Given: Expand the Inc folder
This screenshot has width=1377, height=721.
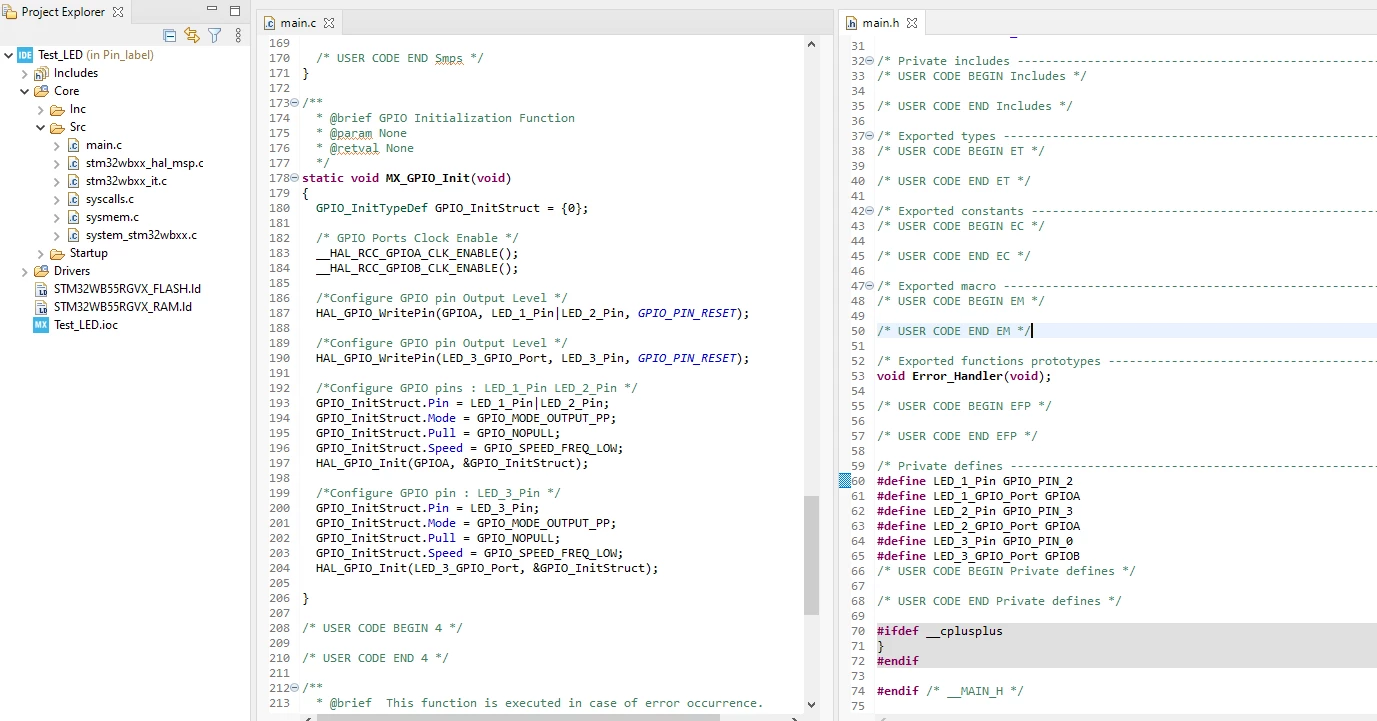Looking at the screenshot, I should click(41, 109).
